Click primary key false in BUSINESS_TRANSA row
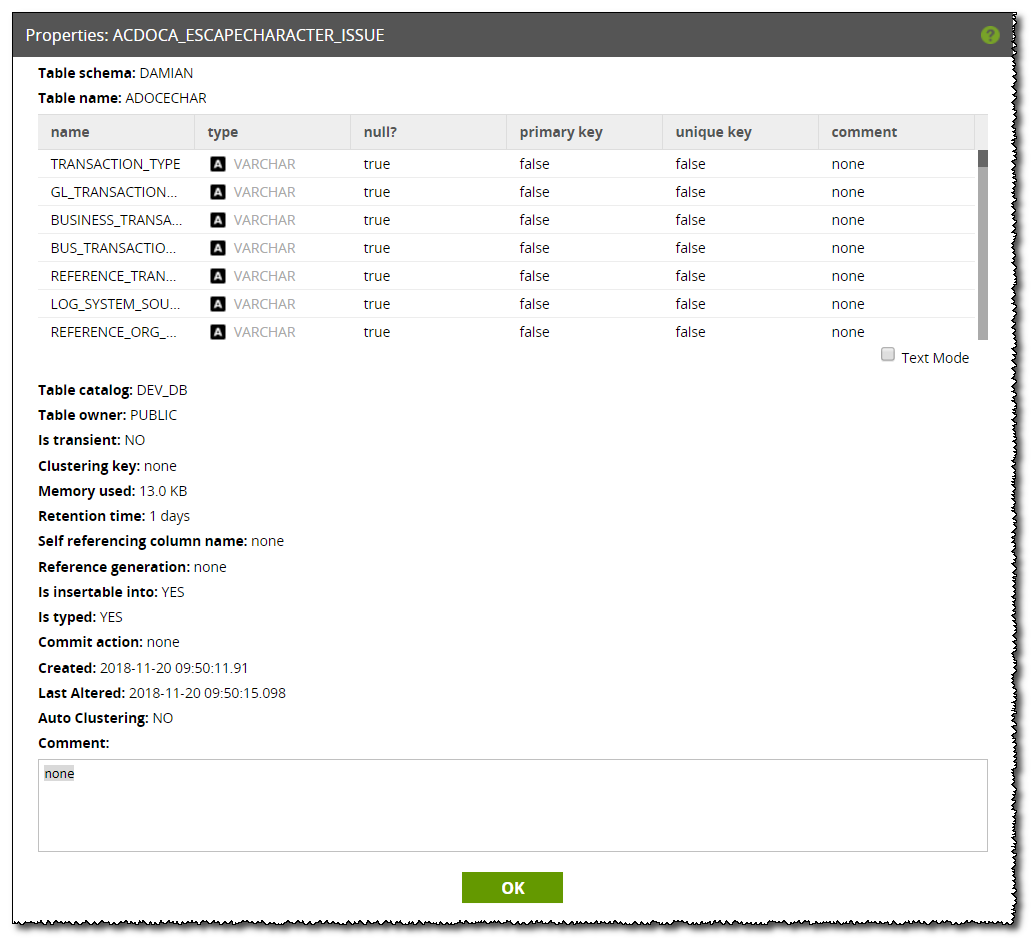The image size is (1036, 944). (534, 220)
